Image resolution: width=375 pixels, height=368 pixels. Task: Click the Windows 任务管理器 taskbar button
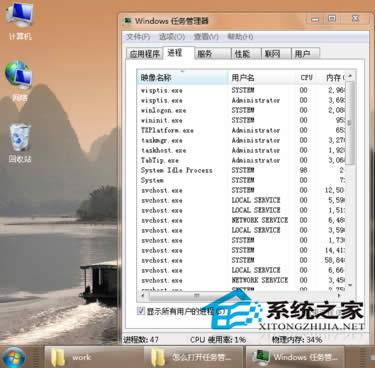[295, 358]
